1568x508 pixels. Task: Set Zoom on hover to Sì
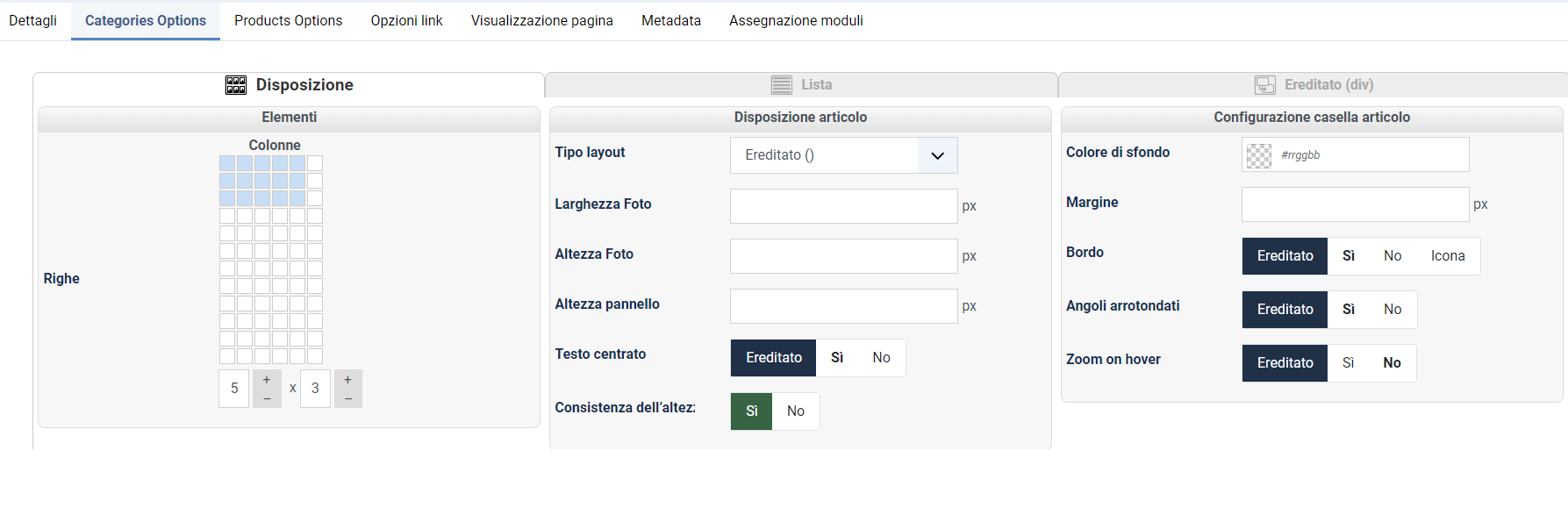tap(1348, 363)
